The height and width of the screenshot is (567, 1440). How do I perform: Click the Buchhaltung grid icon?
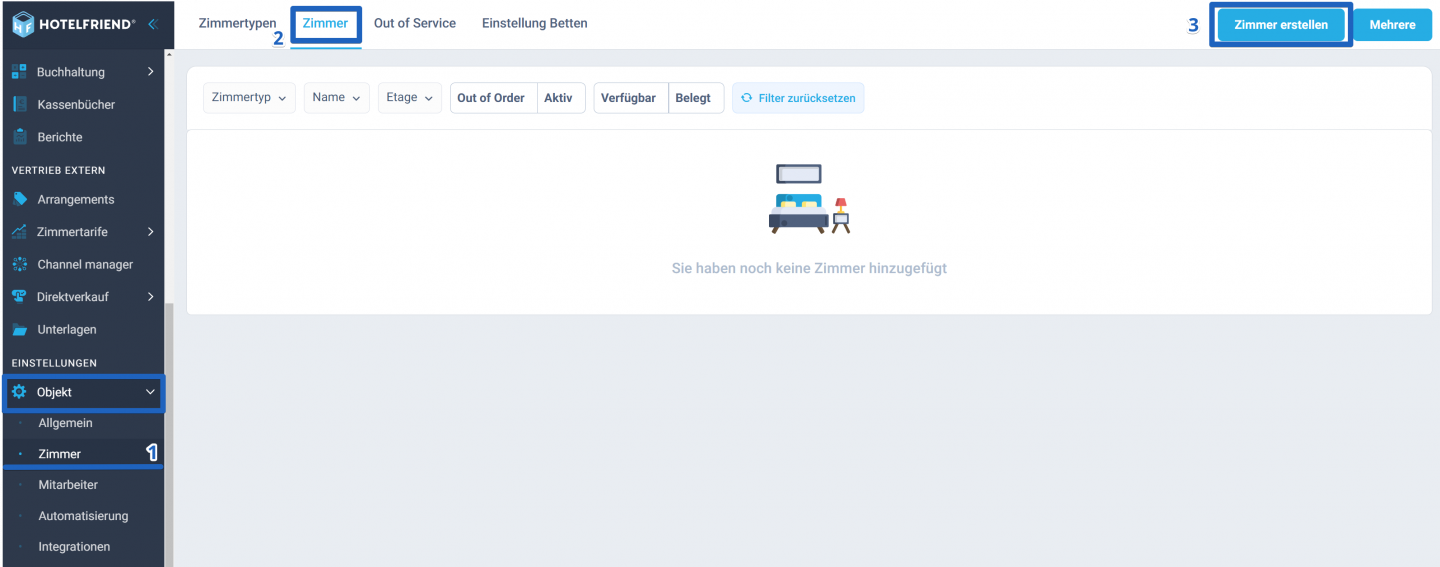(x=19, y=72)
